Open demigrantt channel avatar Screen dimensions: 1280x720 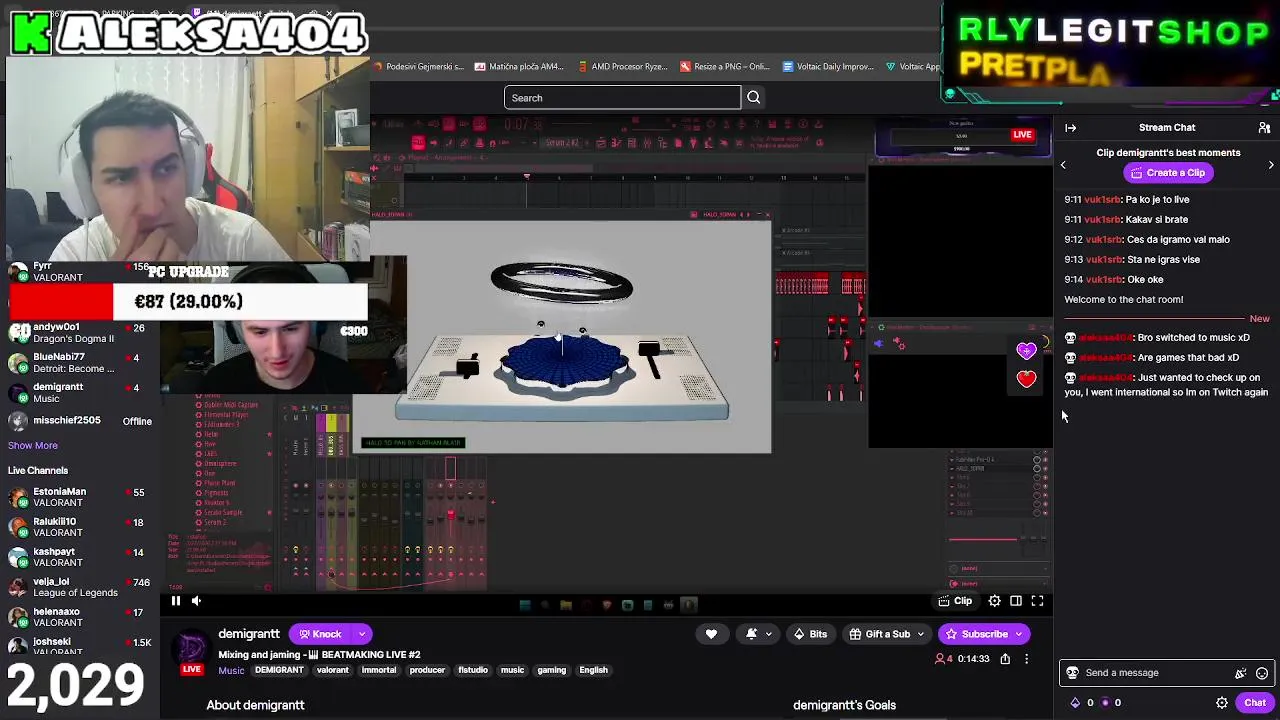(191, 647)
